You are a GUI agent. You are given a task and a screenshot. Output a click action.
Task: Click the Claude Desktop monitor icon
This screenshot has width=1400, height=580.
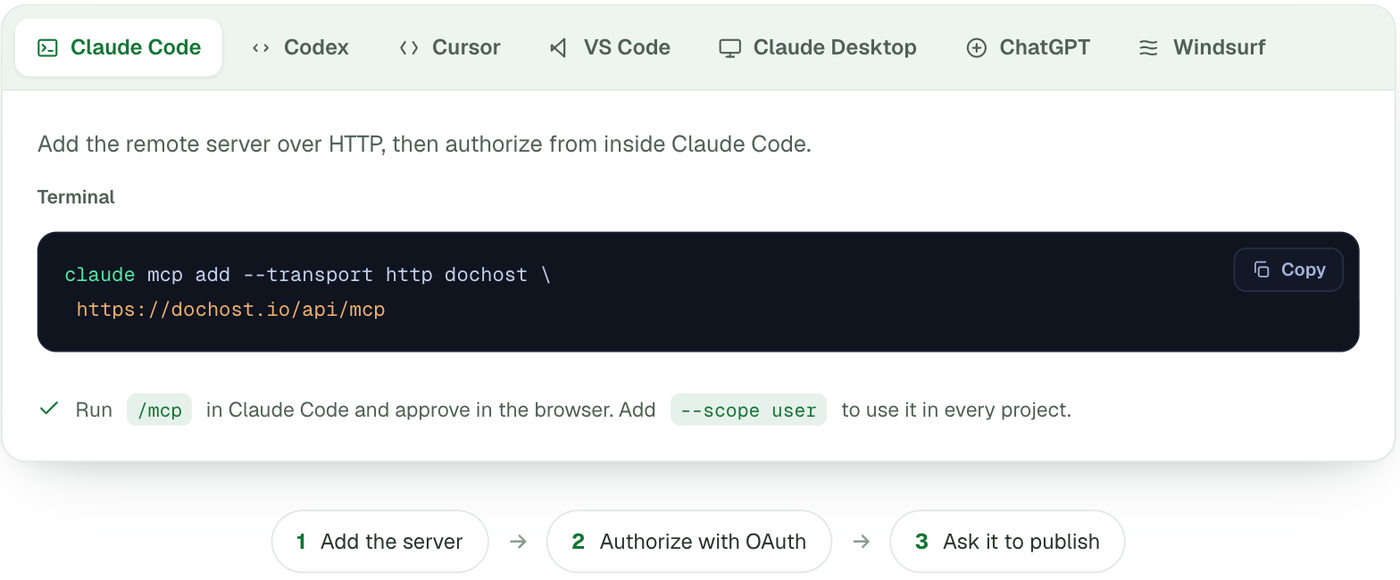tap(730, 47)
